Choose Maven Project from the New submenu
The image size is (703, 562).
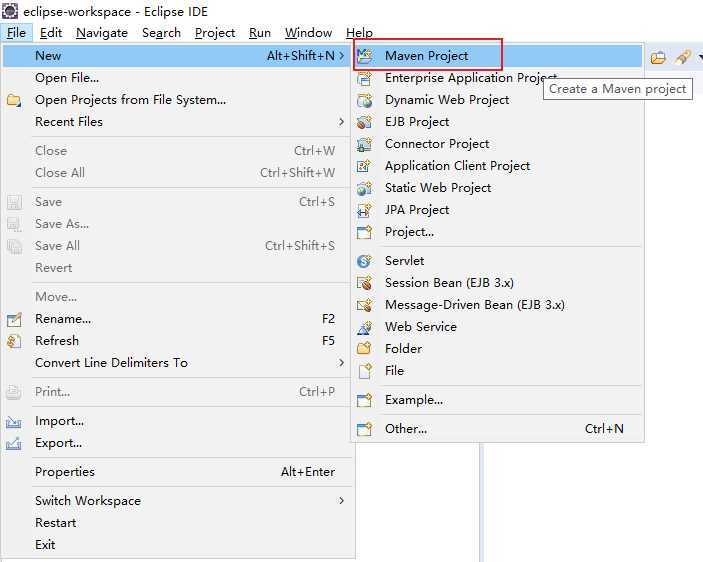[498, 56]
